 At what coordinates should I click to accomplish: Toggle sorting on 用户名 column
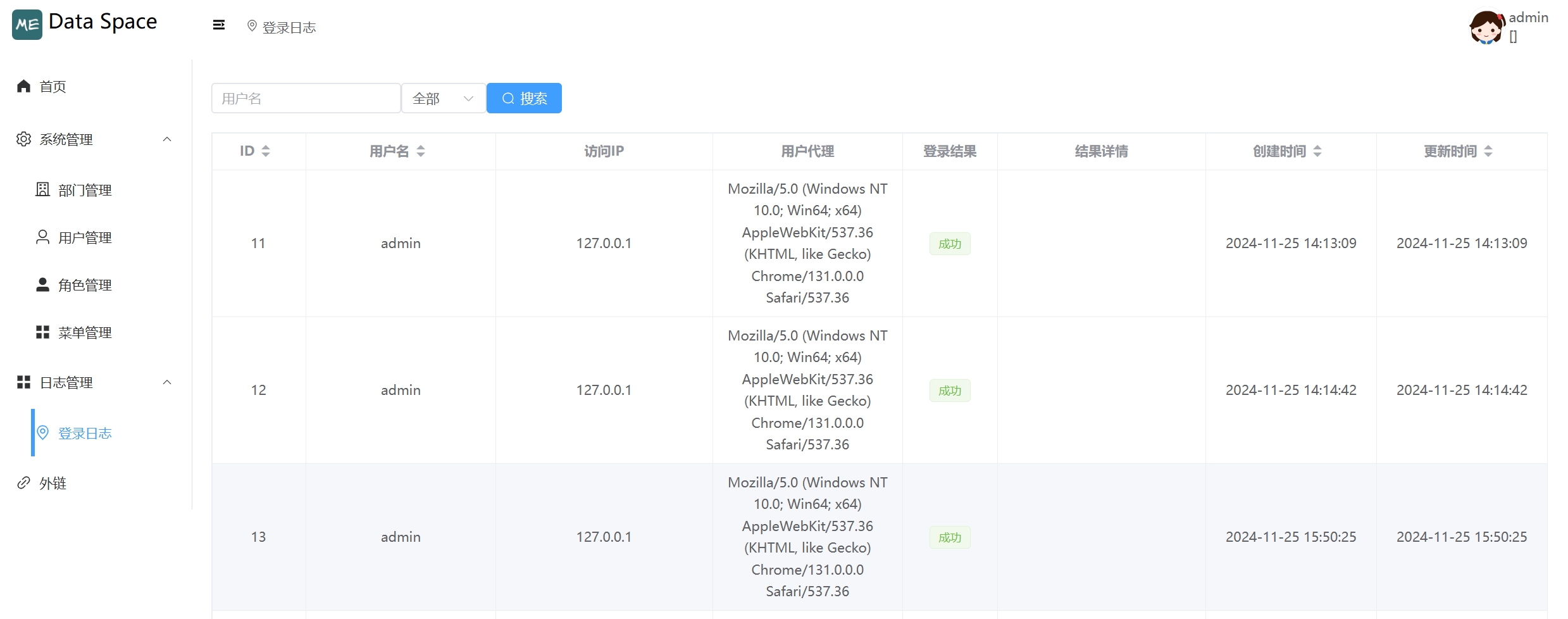click(x=421, y=151)
